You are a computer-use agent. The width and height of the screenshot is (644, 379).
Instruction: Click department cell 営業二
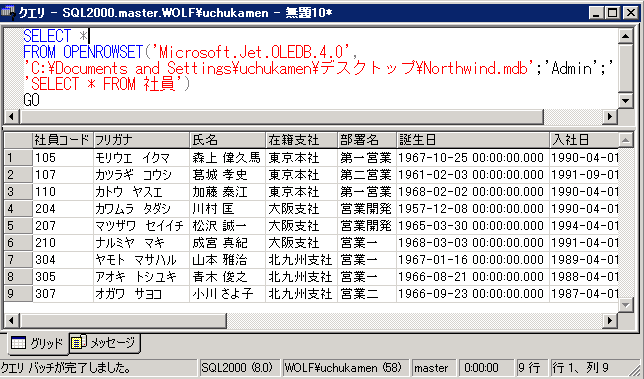click(367, 294)
